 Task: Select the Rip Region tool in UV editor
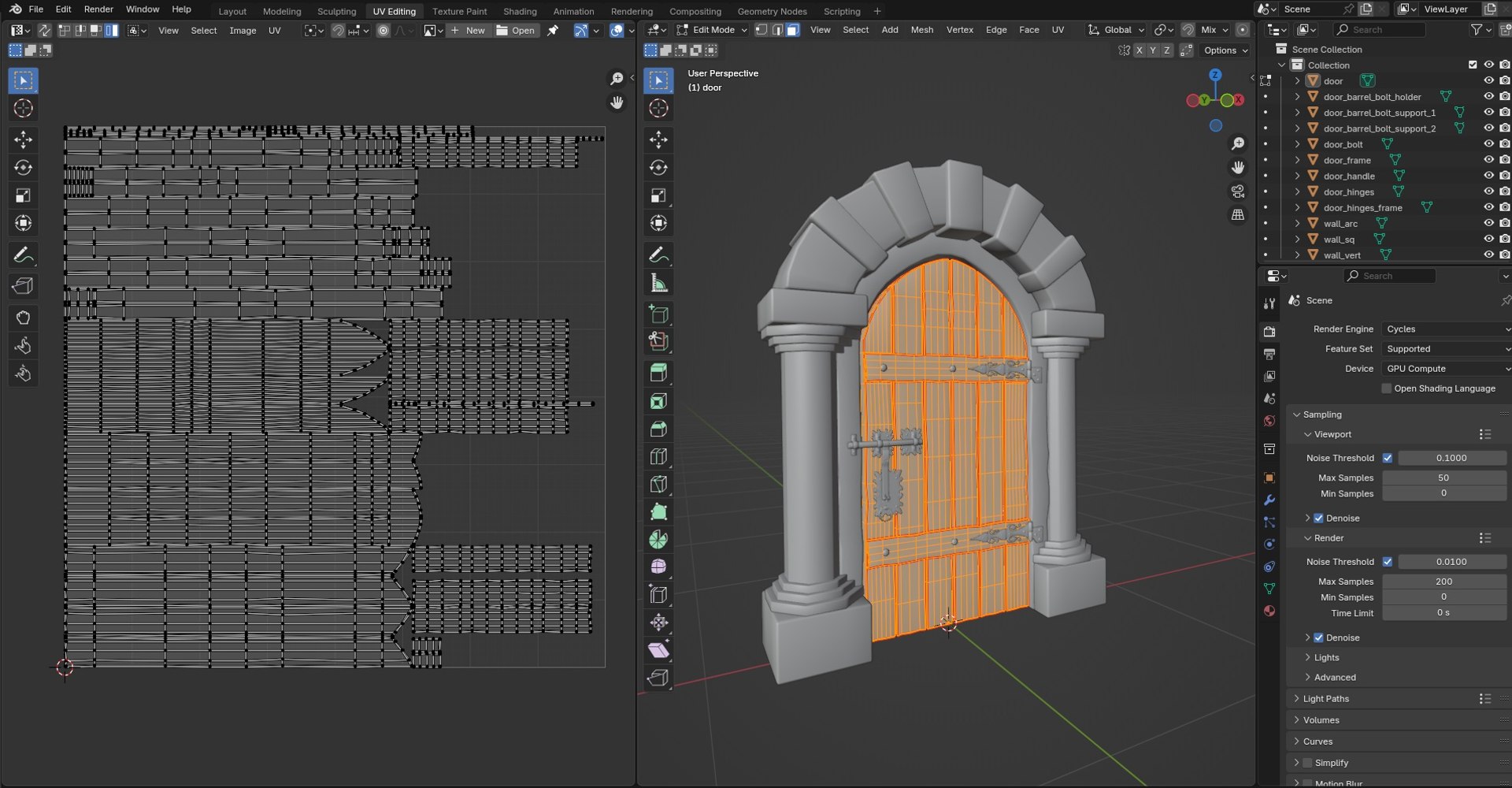pyautogui.click(x=23, y=286)
